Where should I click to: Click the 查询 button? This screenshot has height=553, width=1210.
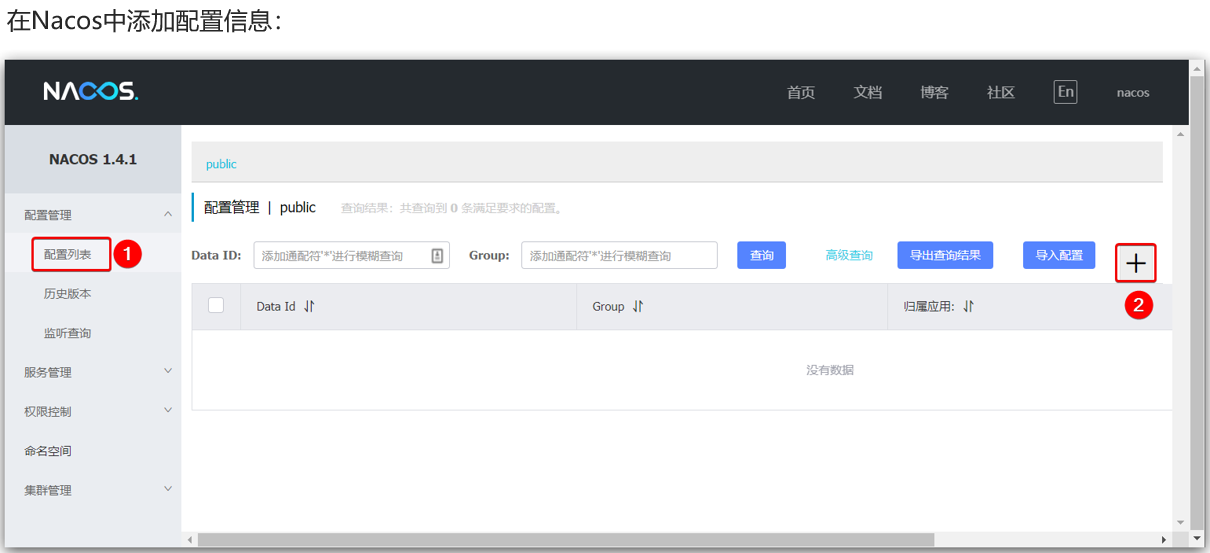tap(762, 255)
